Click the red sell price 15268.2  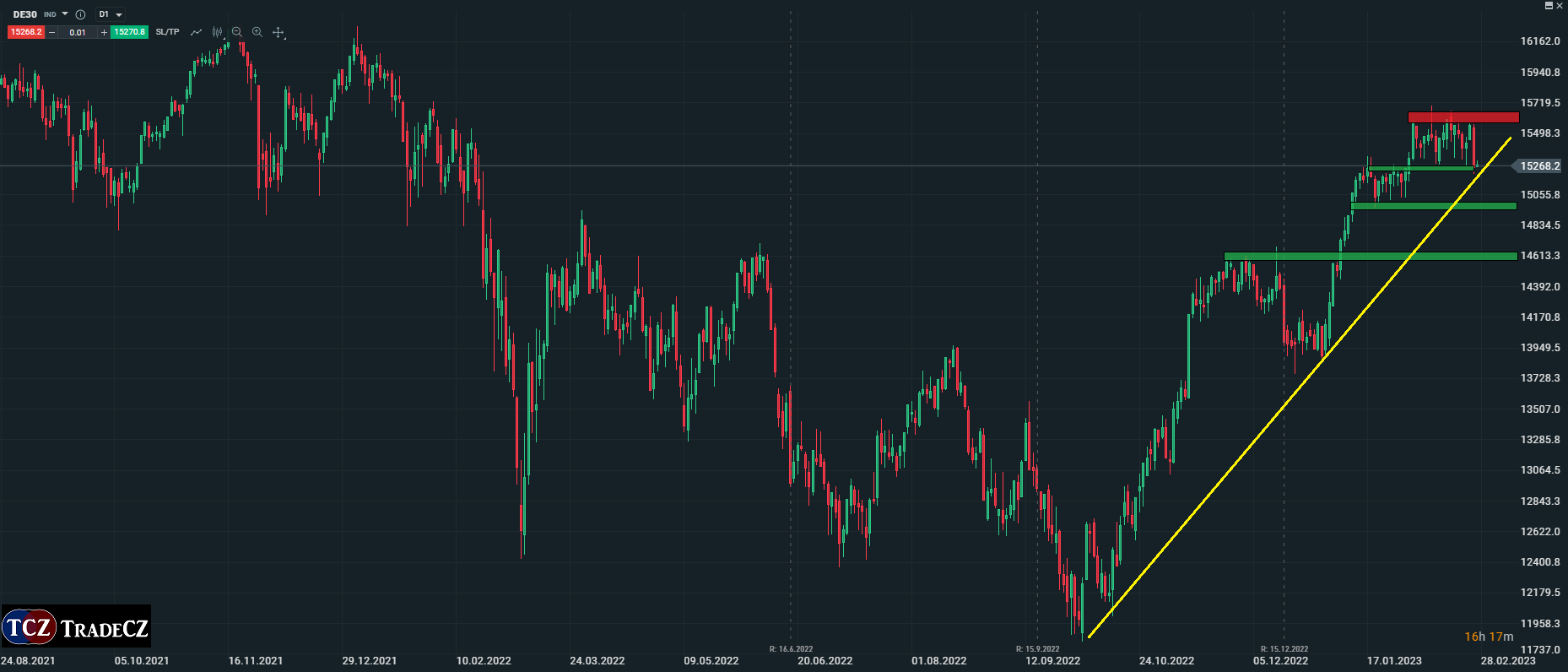[x=26, y=32]
